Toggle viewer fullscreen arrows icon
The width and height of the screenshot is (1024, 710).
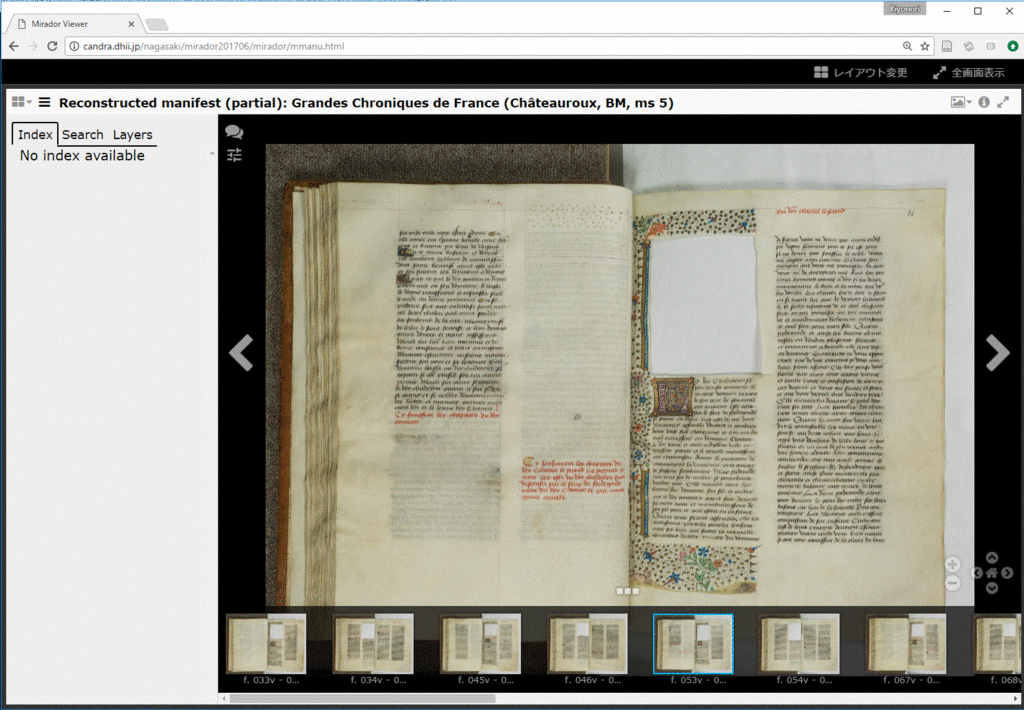1003,102
